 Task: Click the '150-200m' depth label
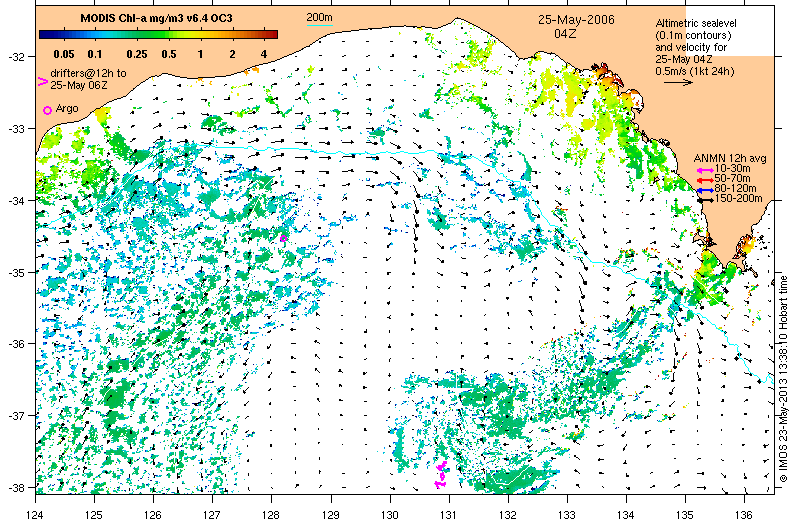point(738,199)
